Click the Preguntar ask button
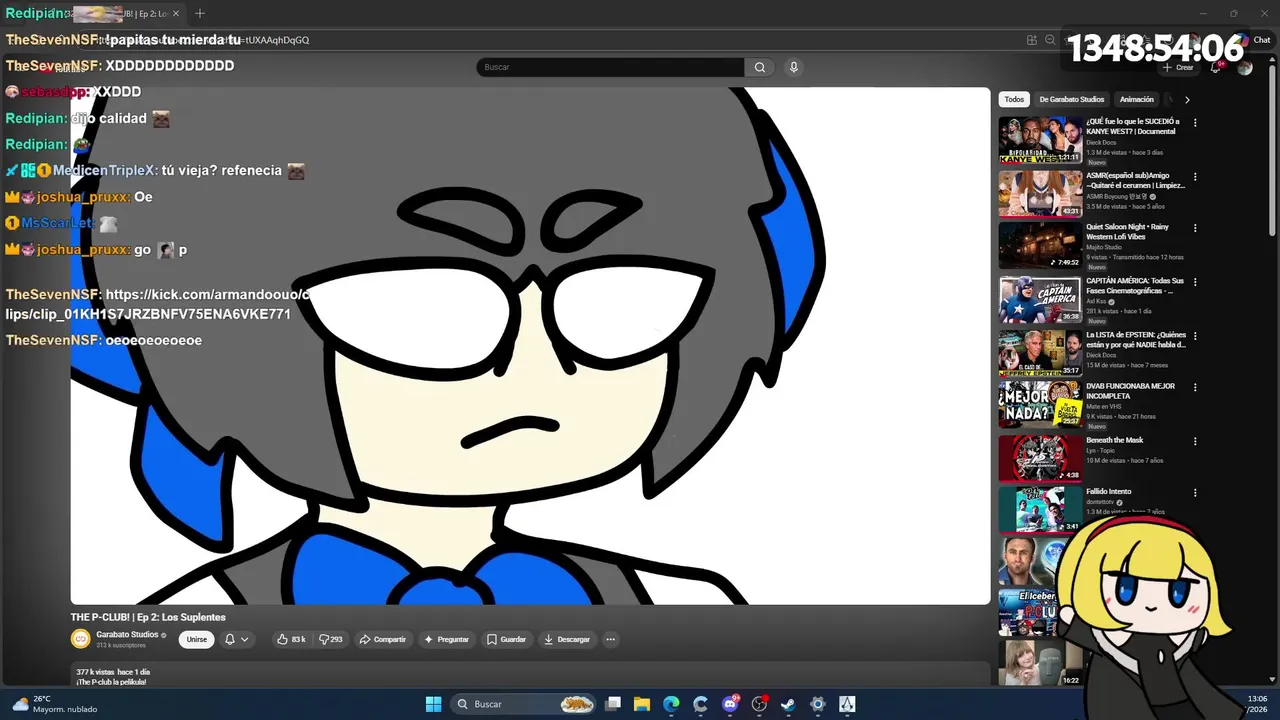Image resolution: width=1280 pixels, height=720 pixels. 447,639
